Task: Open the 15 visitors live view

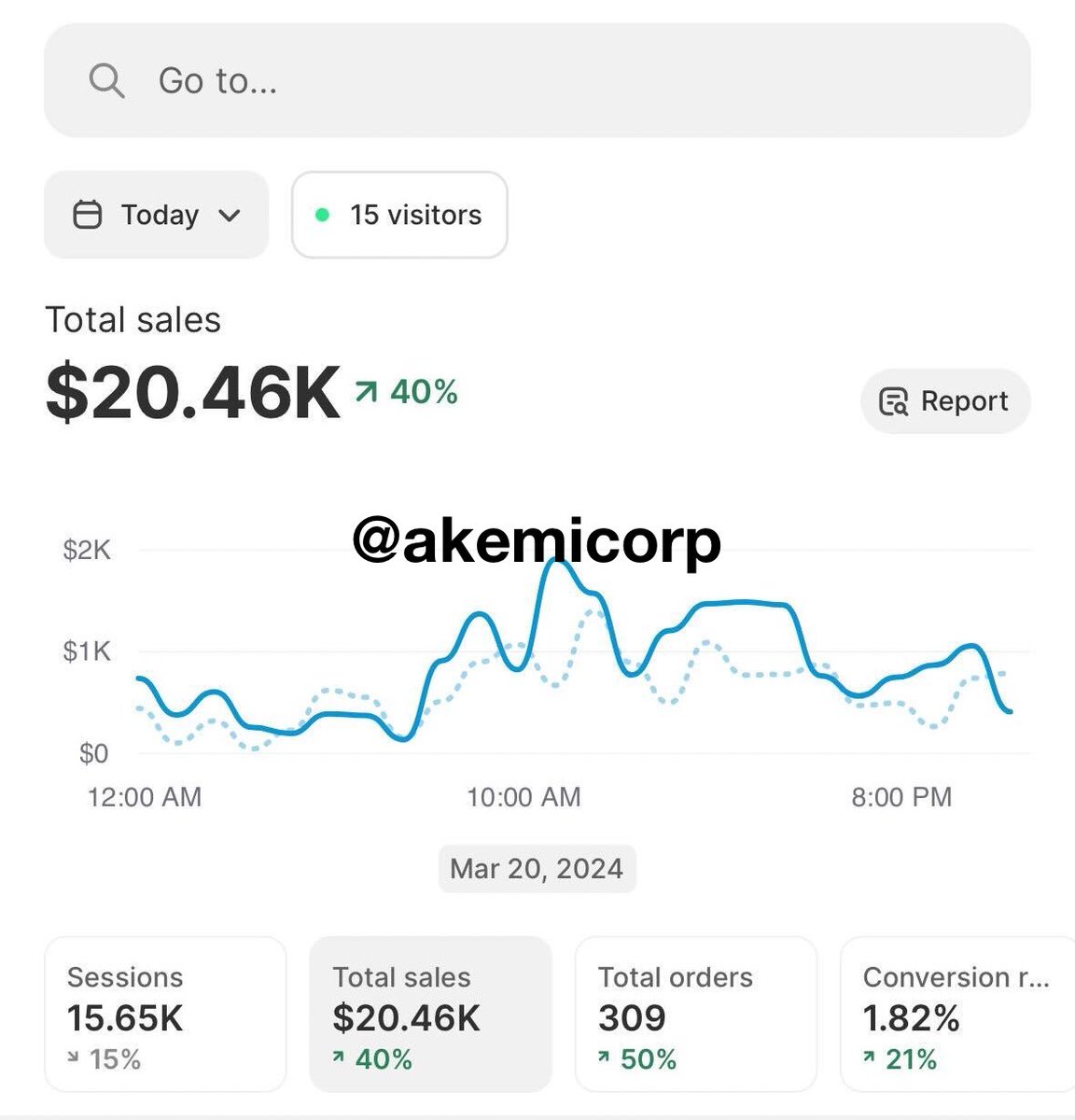Action: (x=399, y=215)
